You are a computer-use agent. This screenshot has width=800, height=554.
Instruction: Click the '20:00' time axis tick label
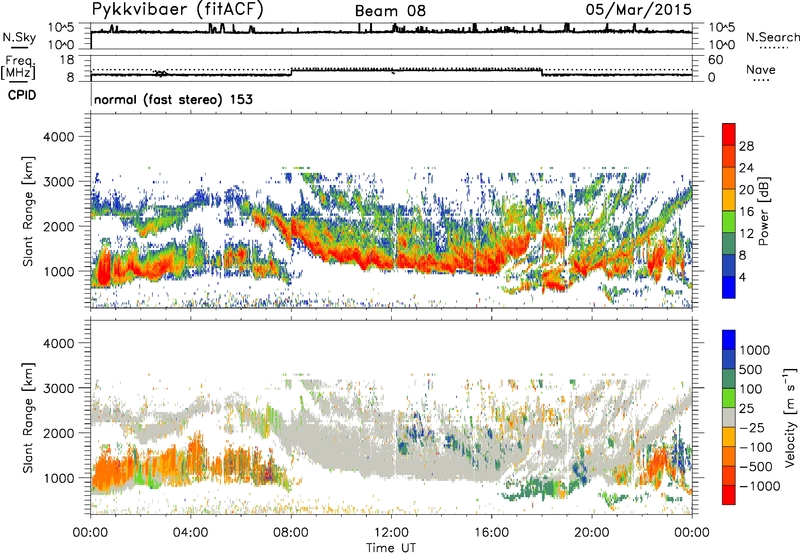click(591, 533)
